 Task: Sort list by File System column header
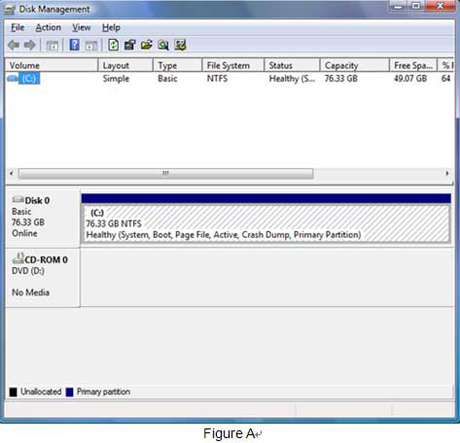pos(233,65)
